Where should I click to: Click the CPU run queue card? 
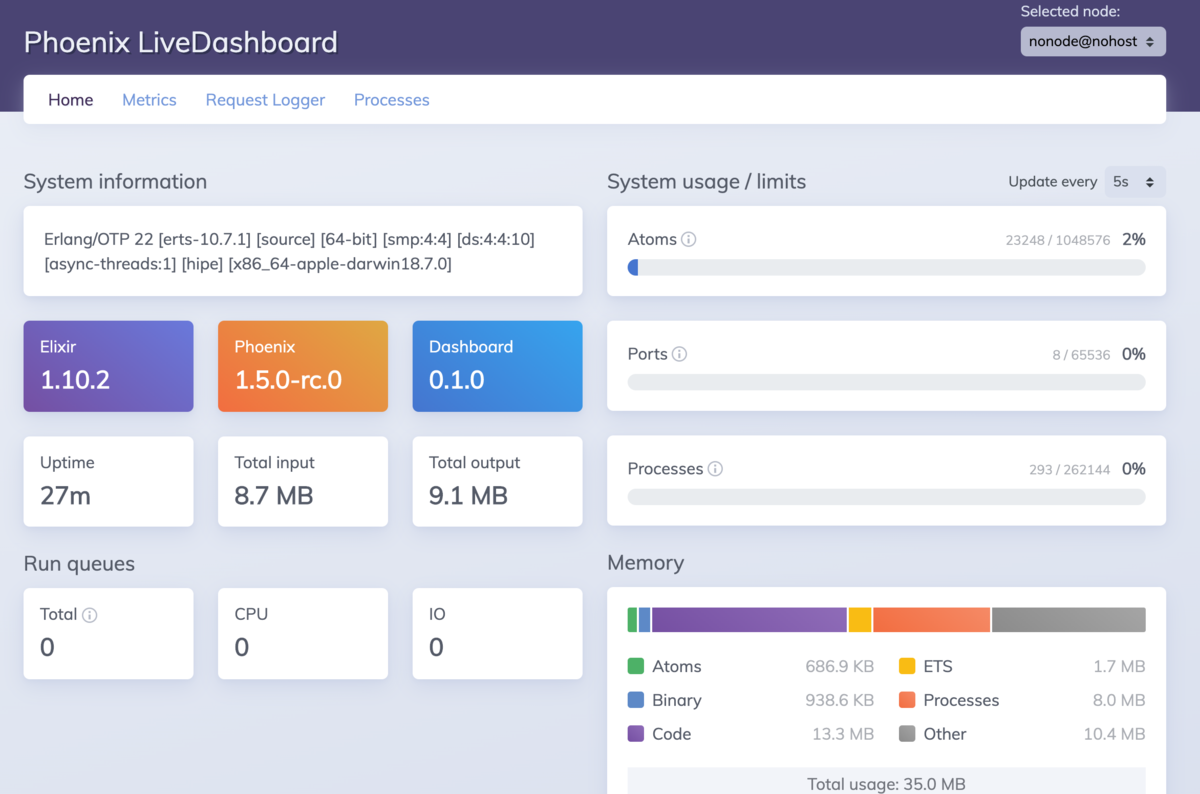click(303, 634)
